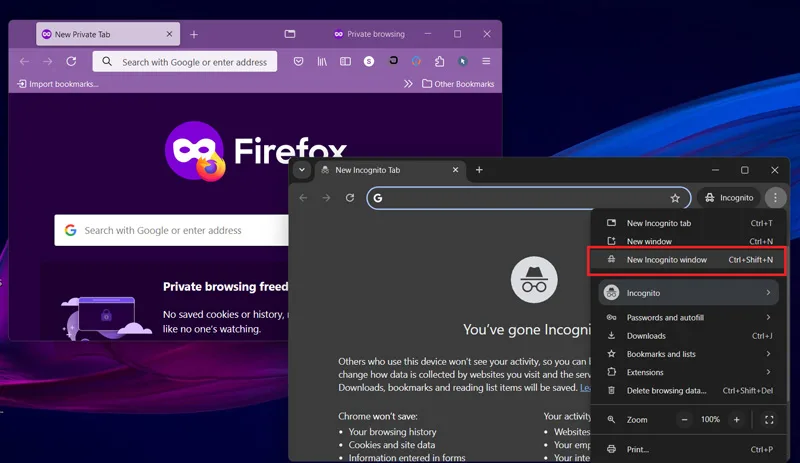Choose New Incognito window
The height and width of the screenshot is (463, 800).
click(x=689, y=260)
